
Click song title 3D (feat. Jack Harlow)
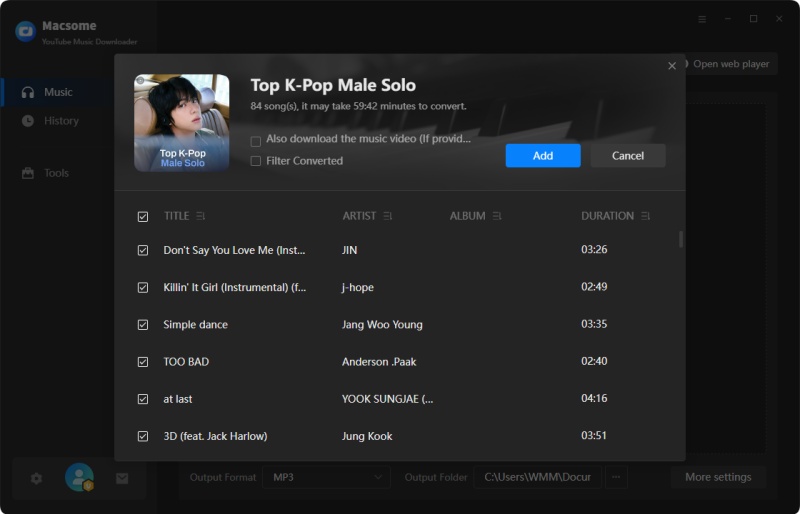coord(215,436)
